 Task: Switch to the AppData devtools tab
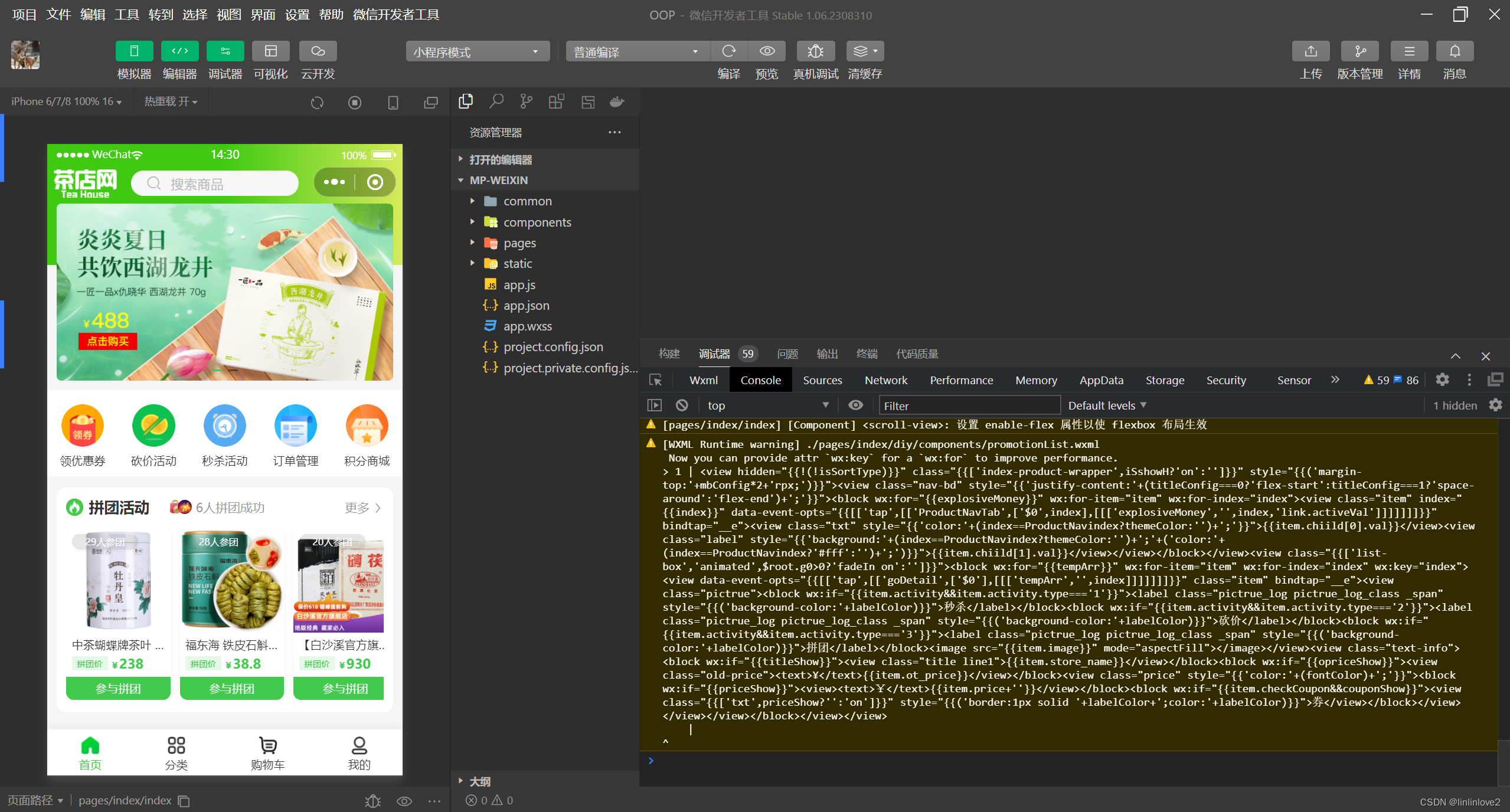(x=1101, y=380)
